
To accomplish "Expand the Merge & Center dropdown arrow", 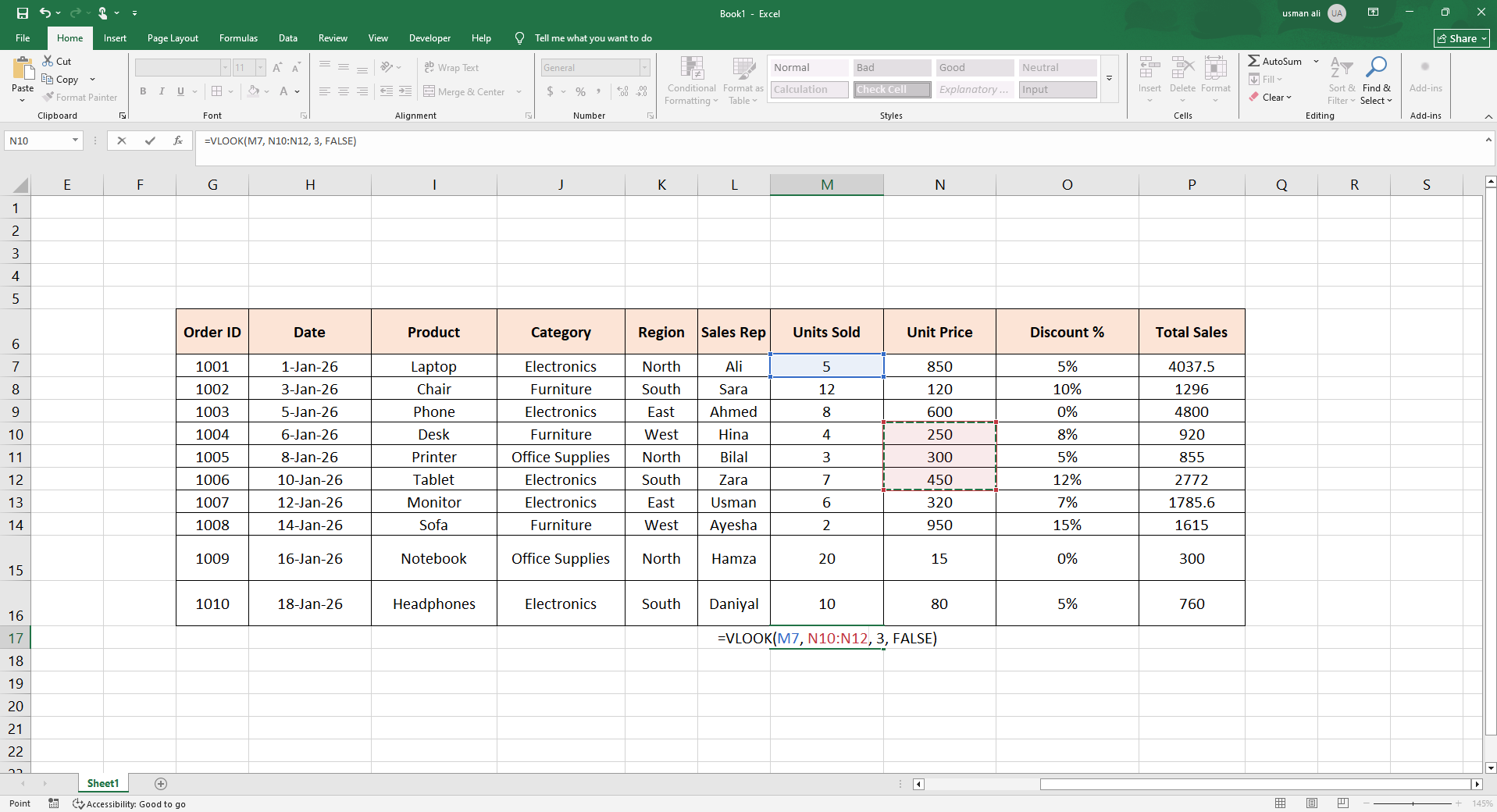I will point(519,91).
